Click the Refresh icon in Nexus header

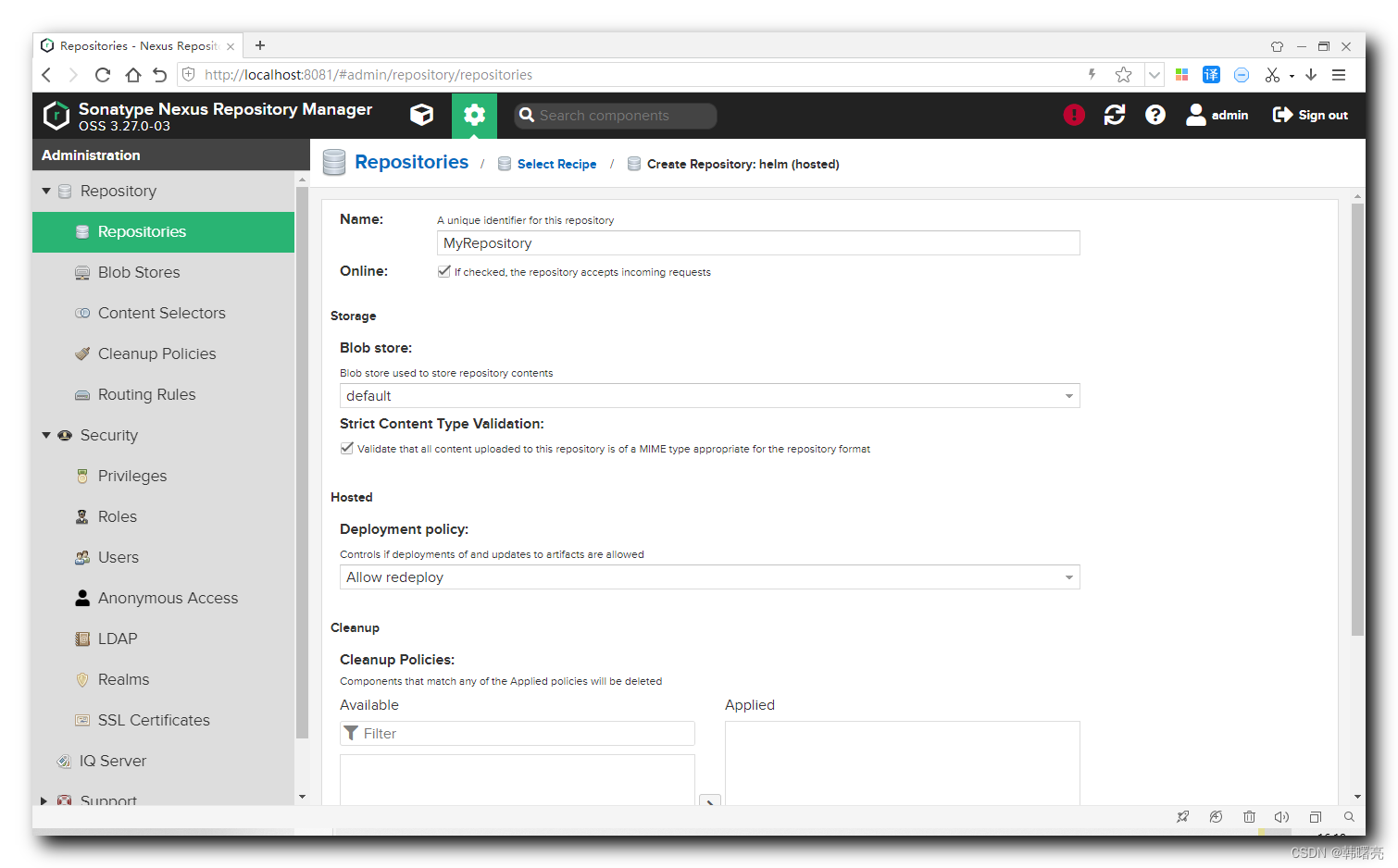(x=1115, y=115)
